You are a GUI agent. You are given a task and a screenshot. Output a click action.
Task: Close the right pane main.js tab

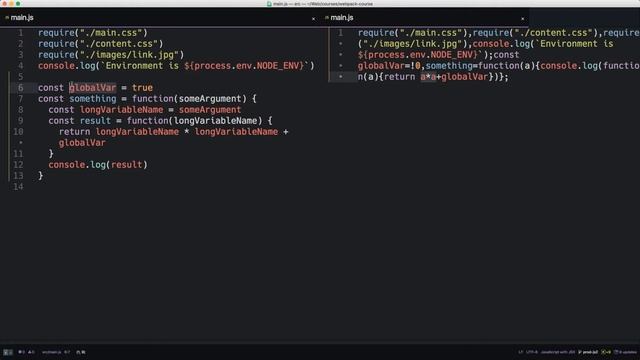click(522, 18)
